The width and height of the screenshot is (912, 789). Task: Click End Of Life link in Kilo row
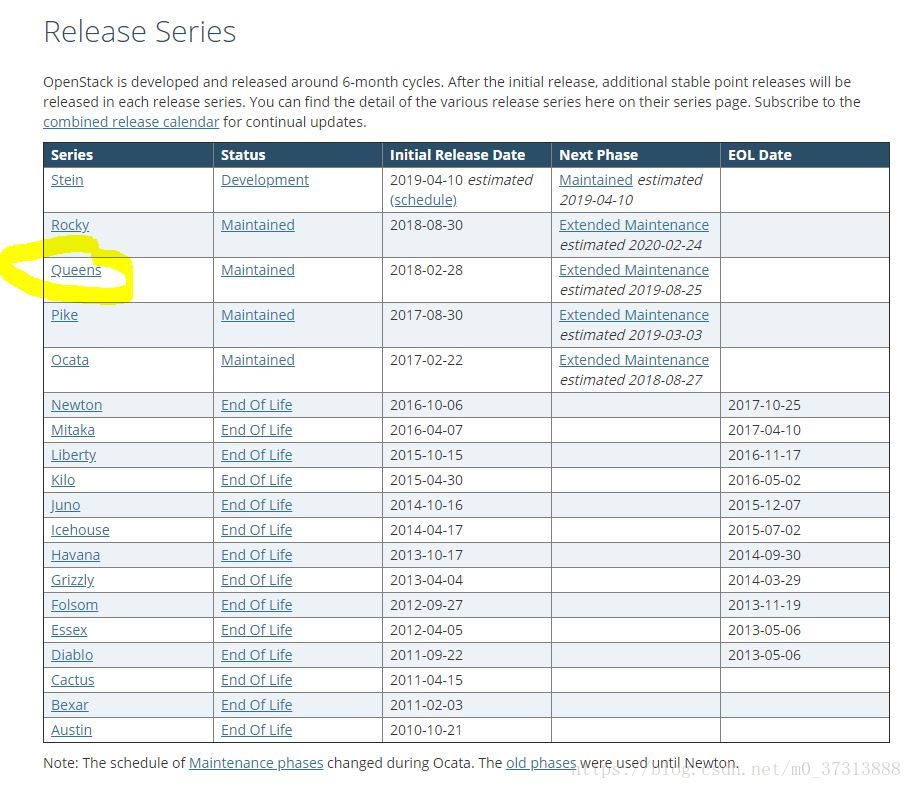point(256,480)
